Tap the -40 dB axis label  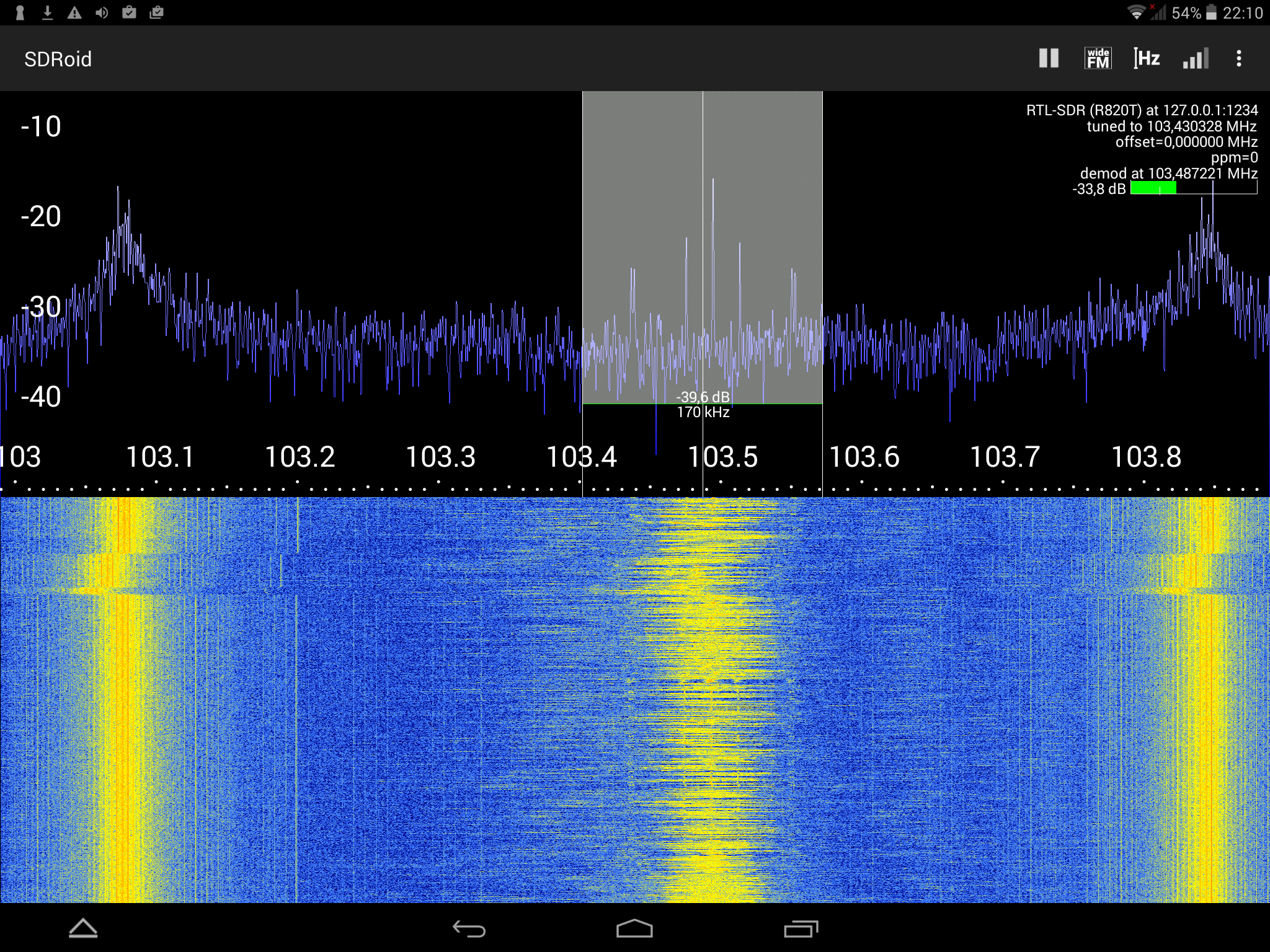tap(41, 397)
